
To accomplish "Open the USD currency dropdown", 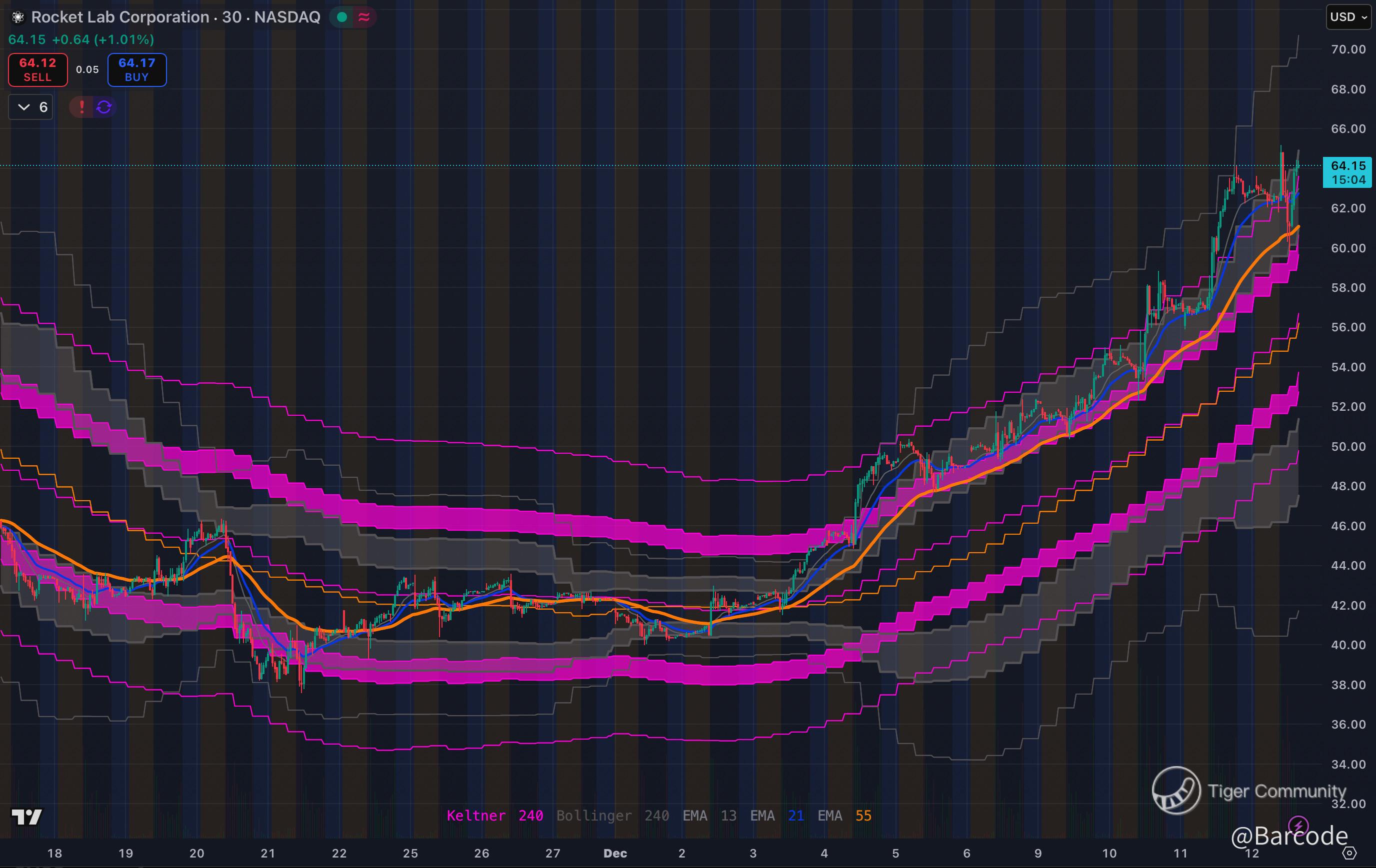I will pos(1348,17).
